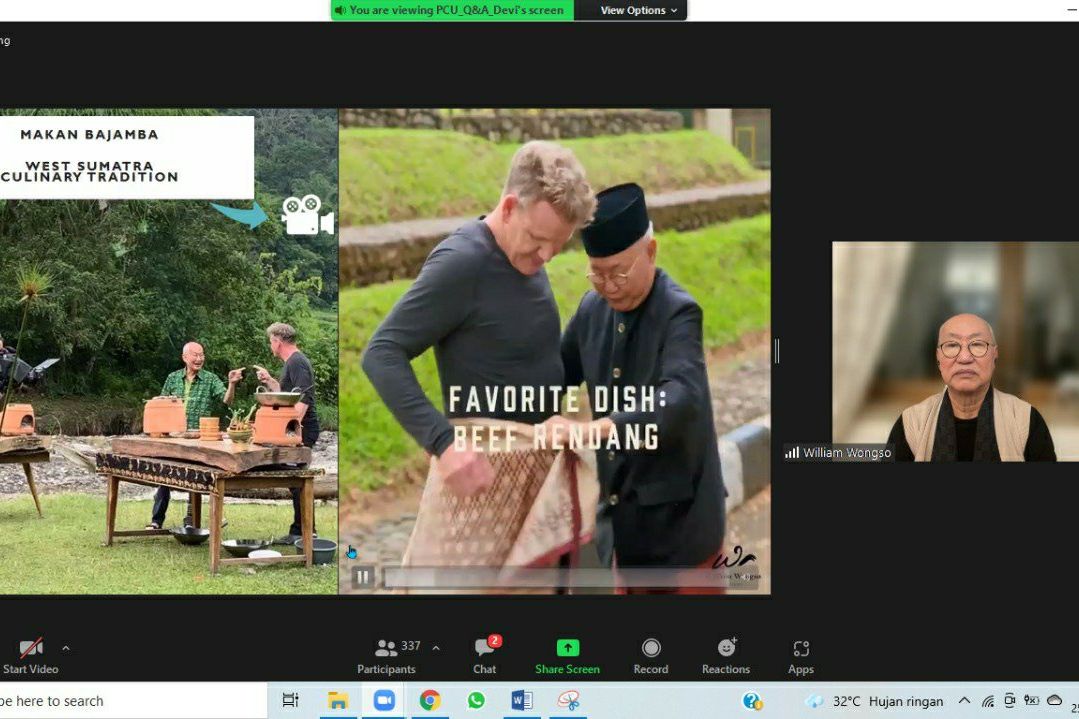Image resolution: width=1079 pixels, height=719 pixels.
Task: Select William Wongso's video thumbnail
Action: (955, 351)
